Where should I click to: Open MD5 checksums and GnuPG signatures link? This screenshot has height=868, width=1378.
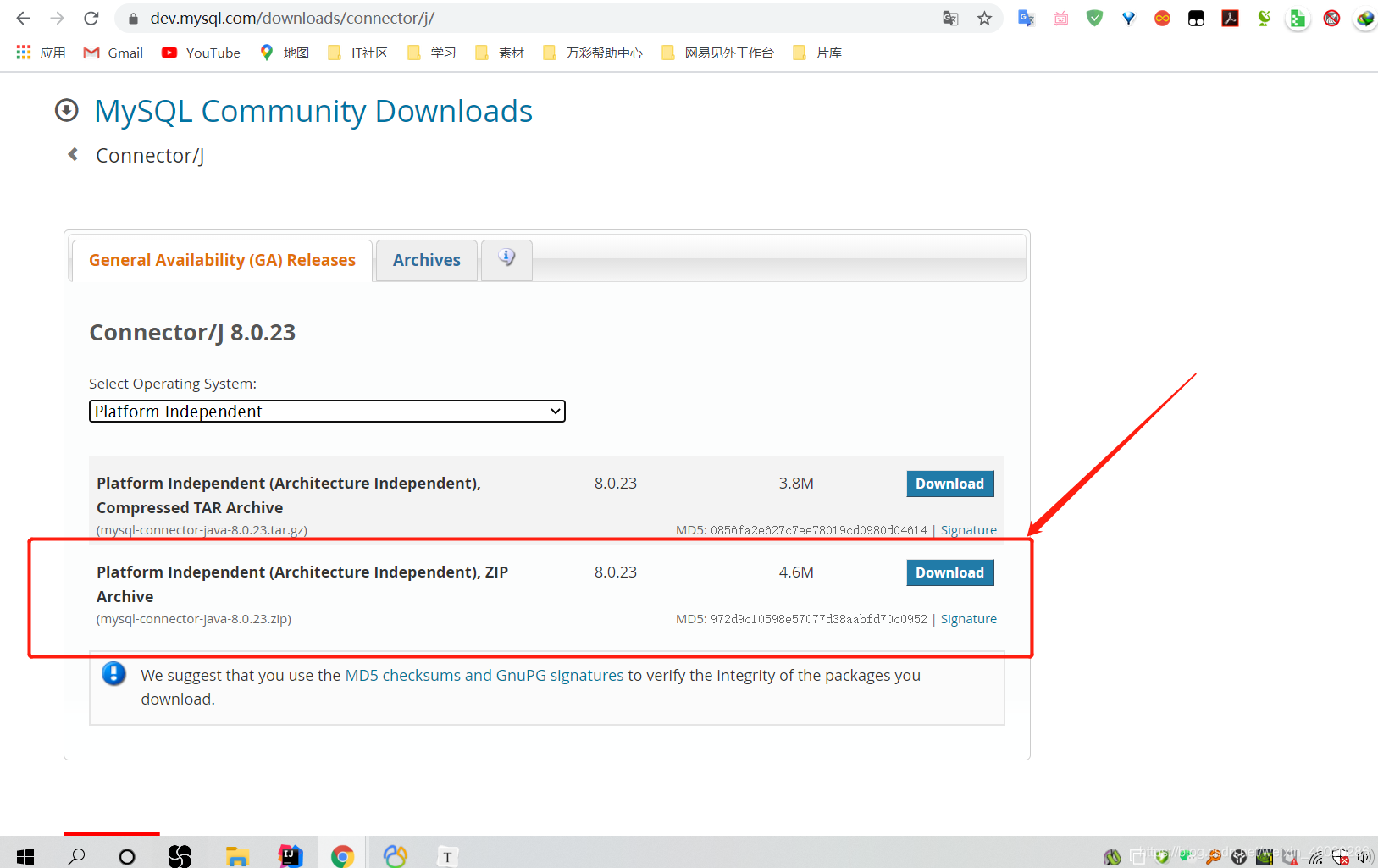click(484, 675)
